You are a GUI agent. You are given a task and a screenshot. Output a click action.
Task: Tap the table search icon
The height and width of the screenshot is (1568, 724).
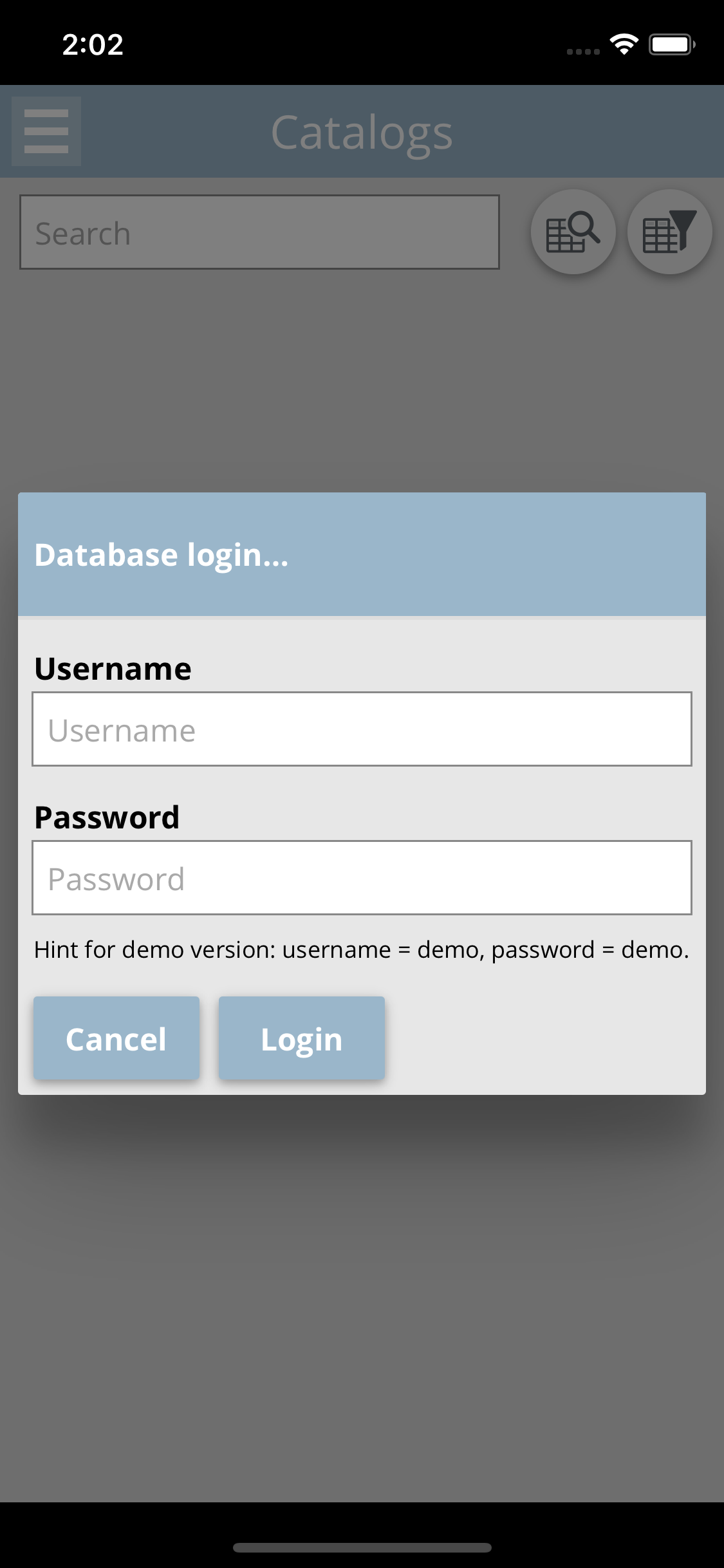573,232
